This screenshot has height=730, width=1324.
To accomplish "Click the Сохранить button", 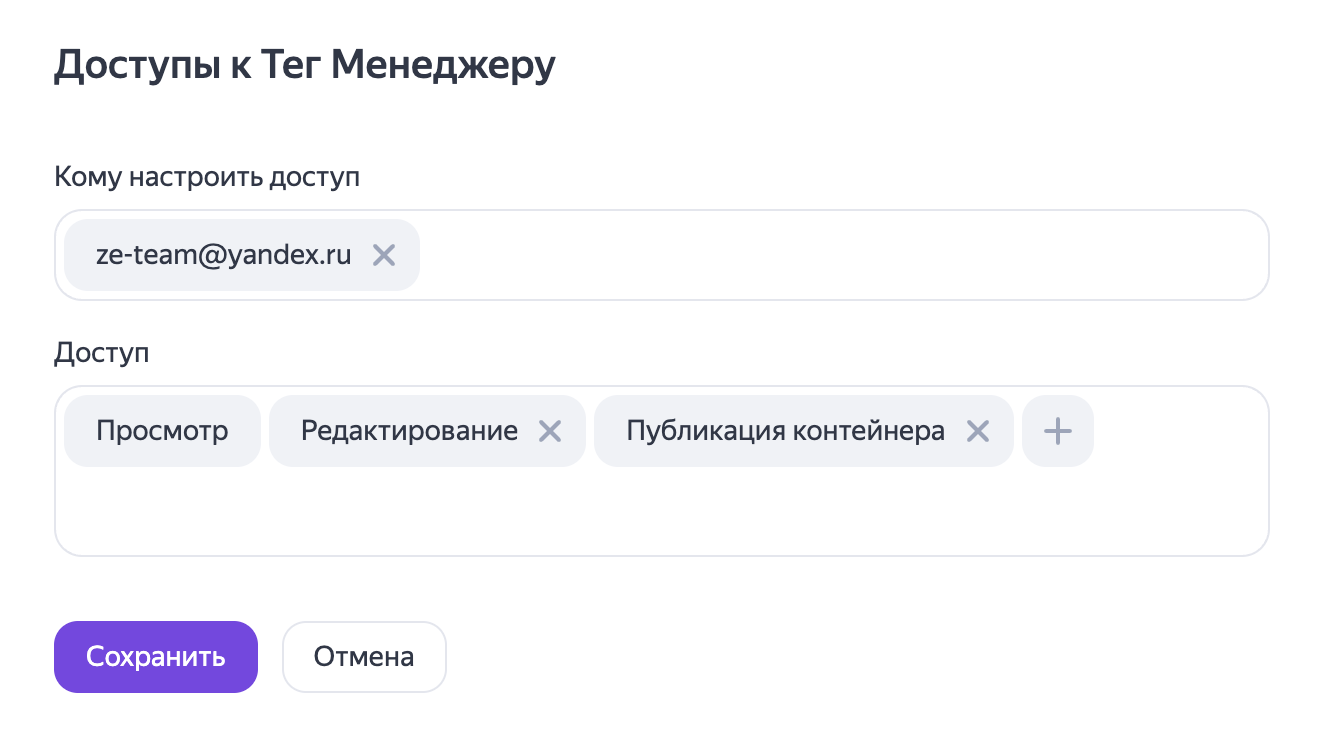I will 156,657.
